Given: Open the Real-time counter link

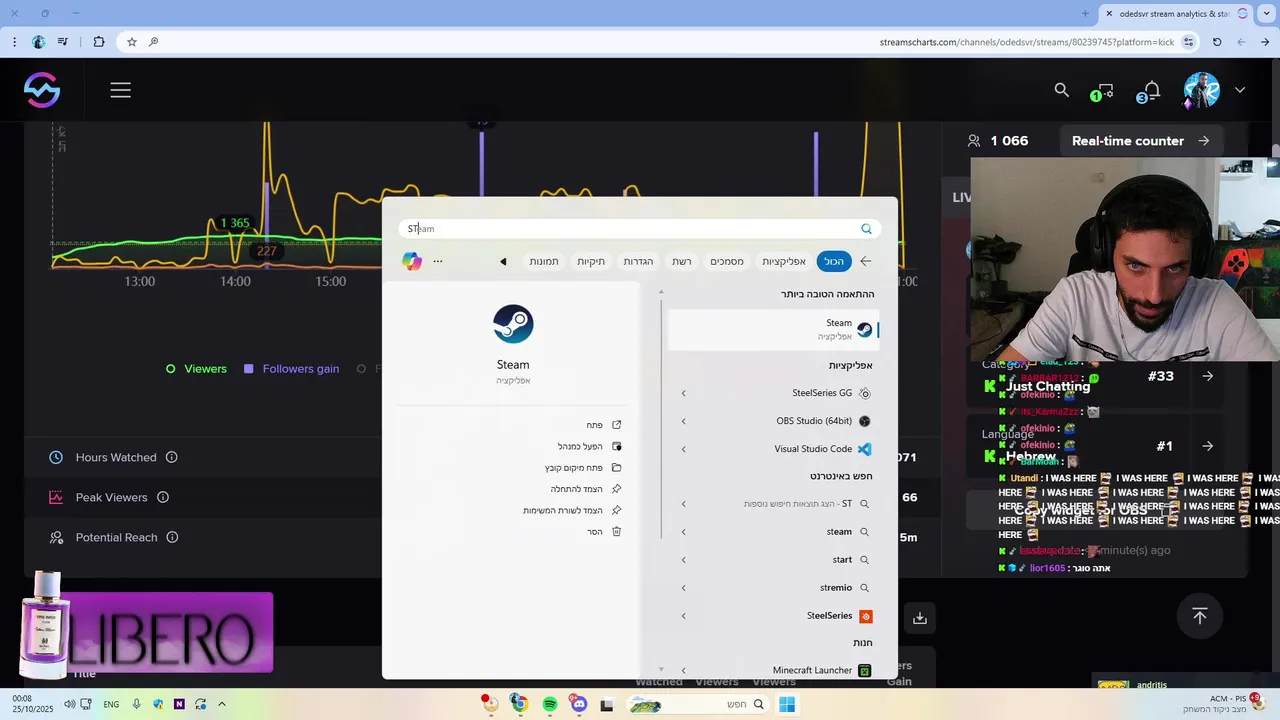Looking at the screenshot, I should (1140, 141).
